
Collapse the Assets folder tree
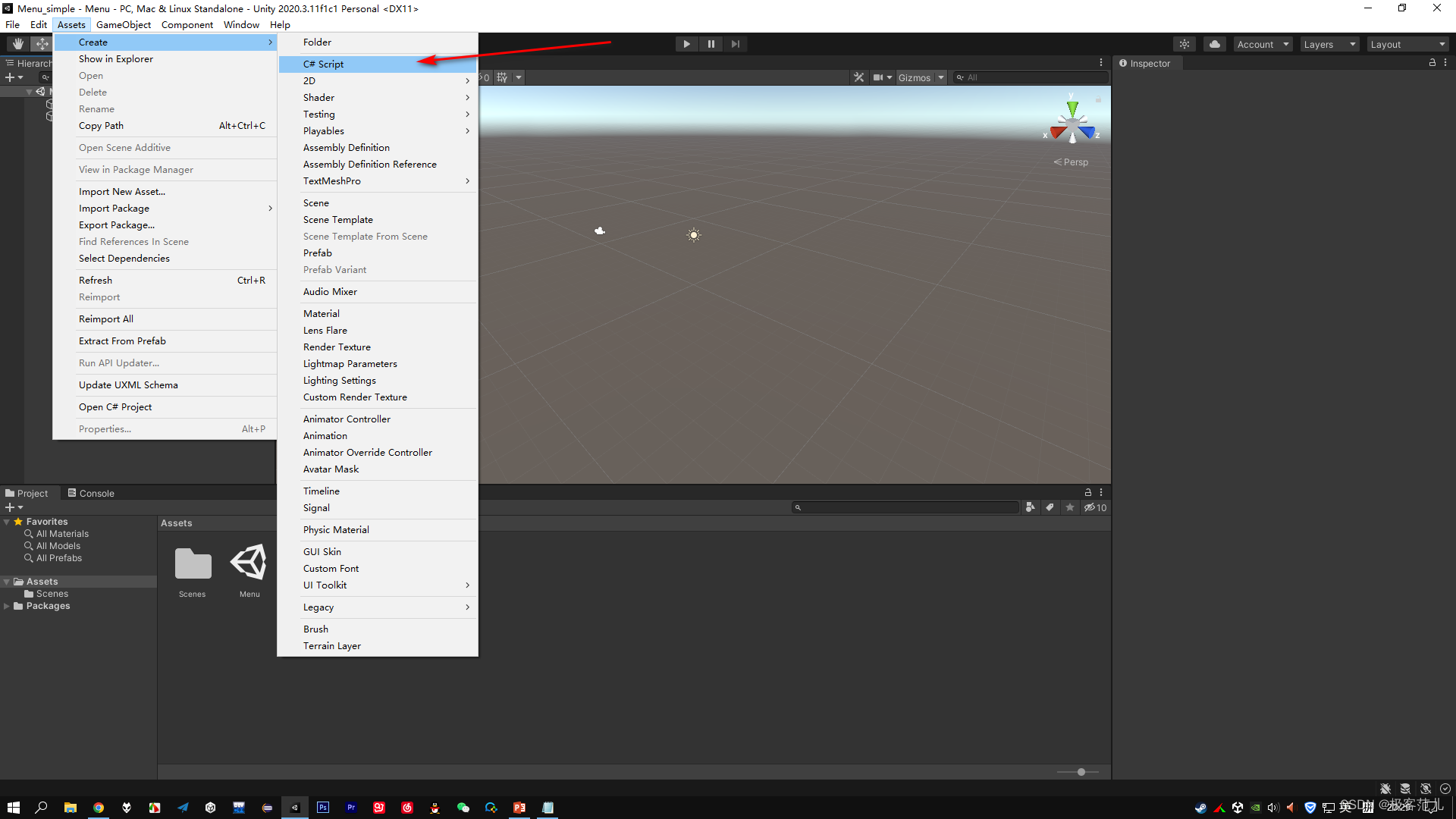(7, 582)
